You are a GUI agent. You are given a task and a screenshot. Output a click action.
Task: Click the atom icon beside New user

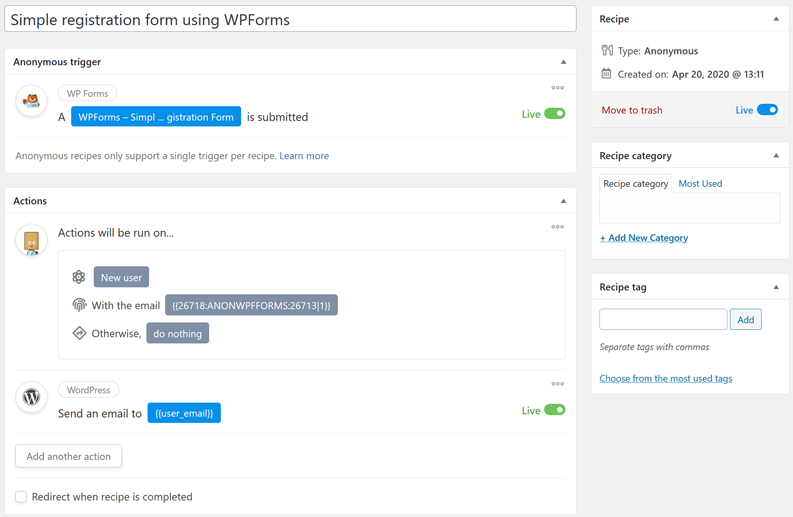78,277
